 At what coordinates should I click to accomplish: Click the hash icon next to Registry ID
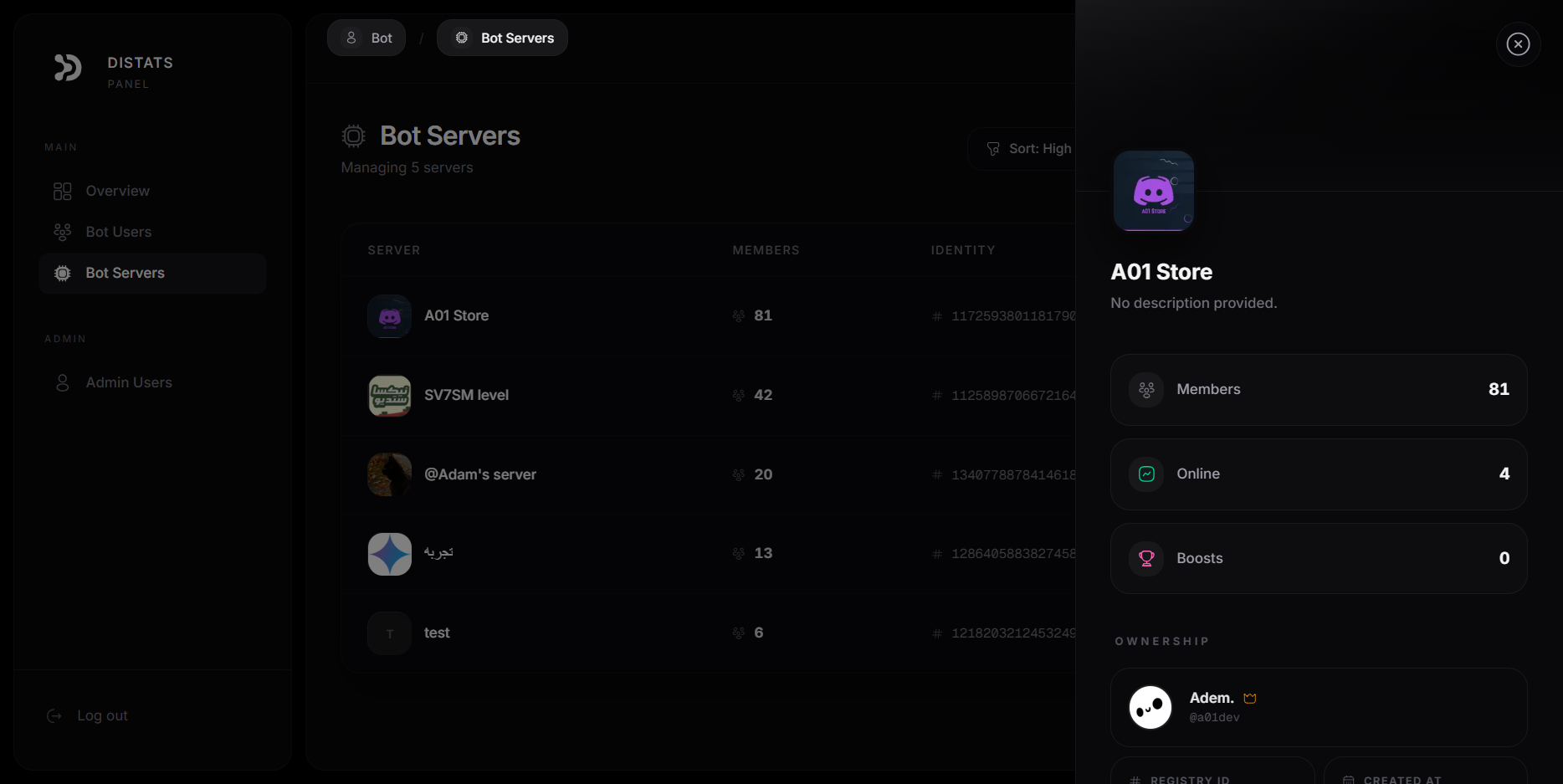click(x=1134, y=779)
